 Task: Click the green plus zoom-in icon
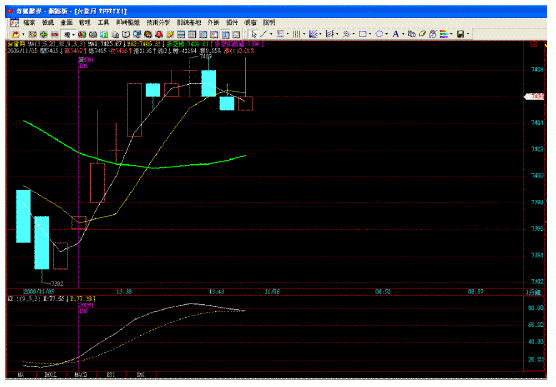[44, 34]
